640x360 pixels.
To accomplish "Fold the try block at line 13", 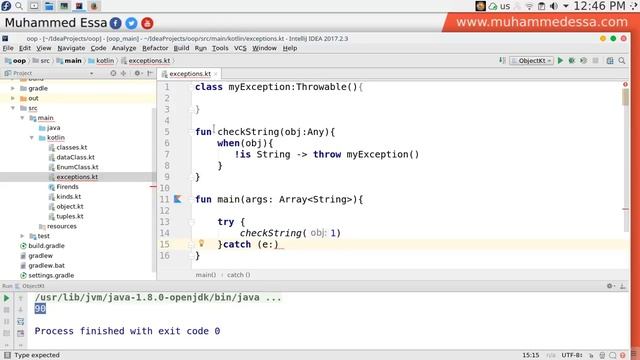I will 191,222.
